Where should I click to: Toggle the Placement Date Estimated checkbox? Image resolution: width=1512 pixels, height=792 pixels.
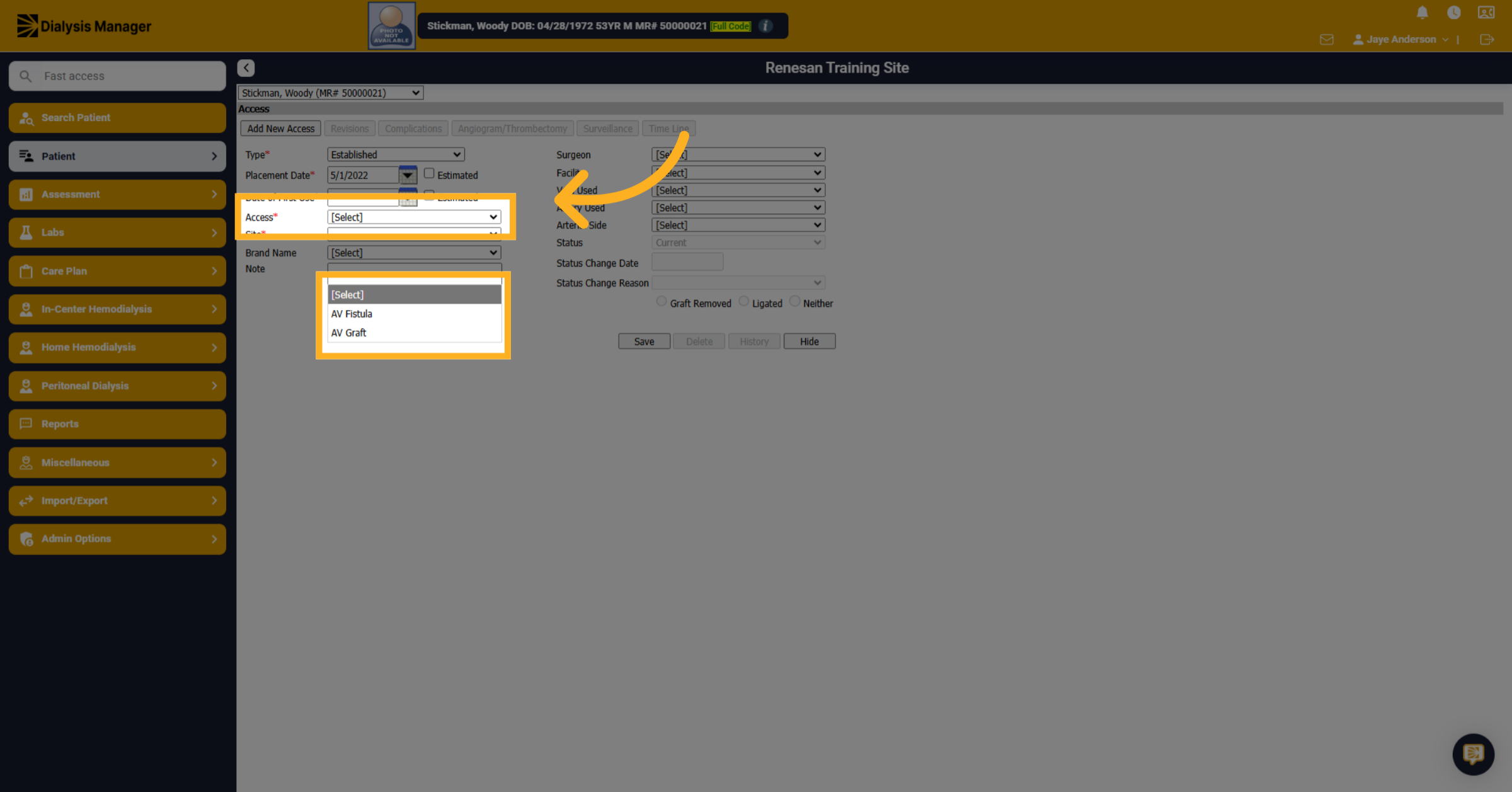[x=429, y=173]
